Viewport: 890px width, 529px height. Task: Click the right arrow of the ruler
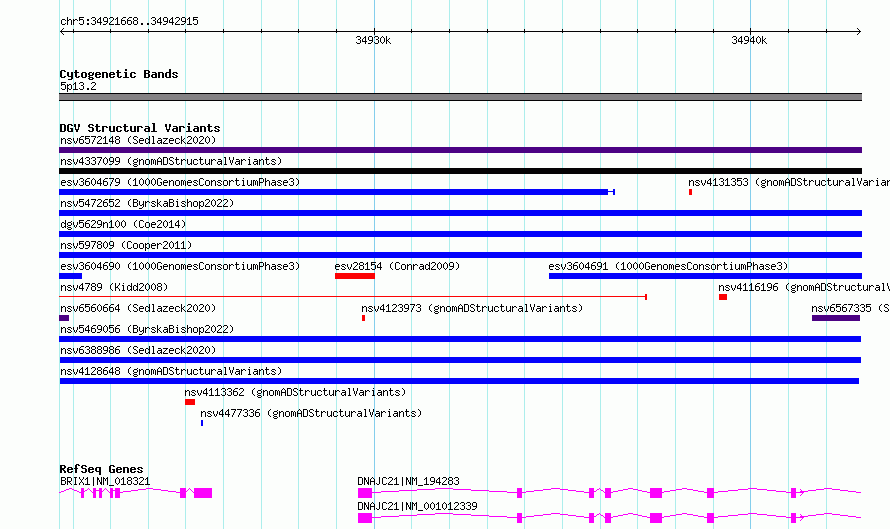[x=859, y=31]
